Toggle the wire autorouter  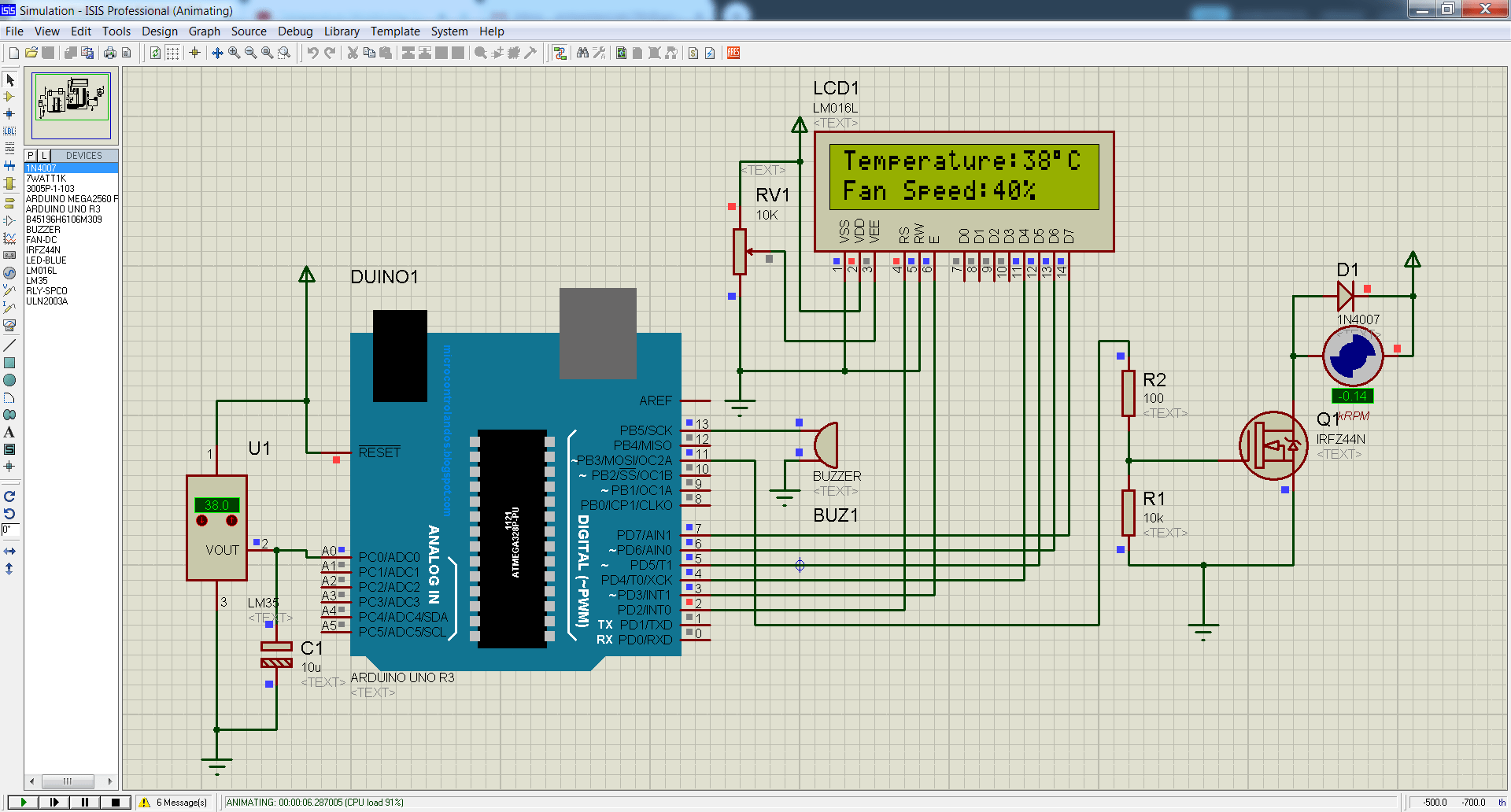560,53
